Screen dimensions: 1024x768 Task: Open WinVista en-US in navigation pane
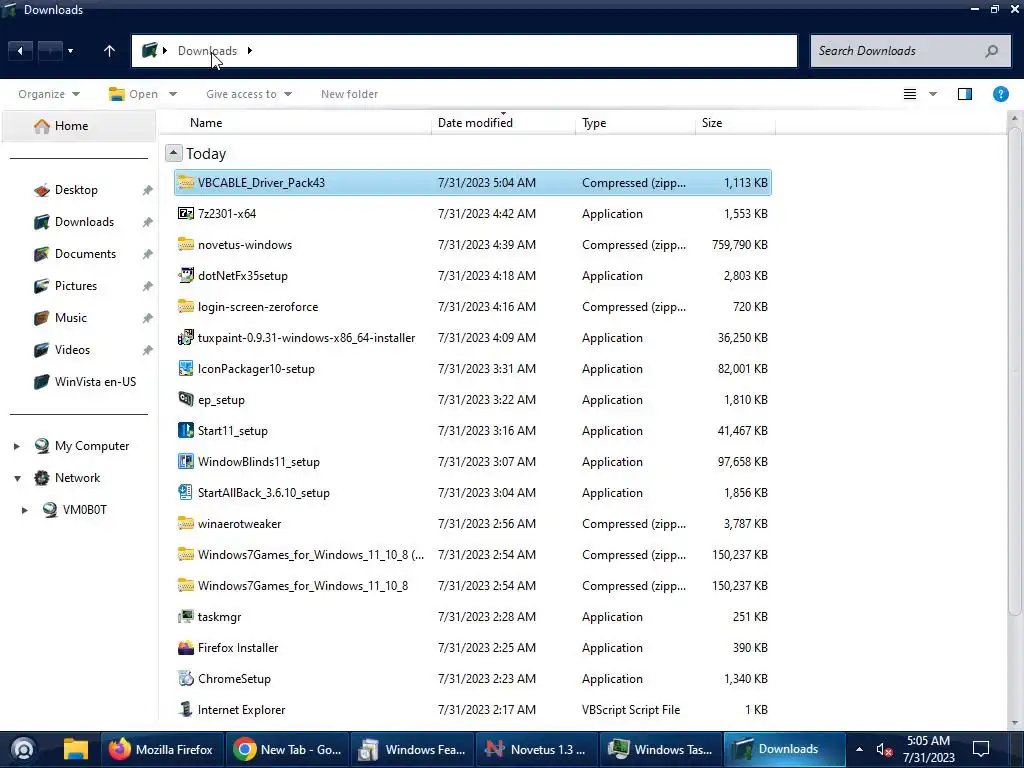pos(95,382)
